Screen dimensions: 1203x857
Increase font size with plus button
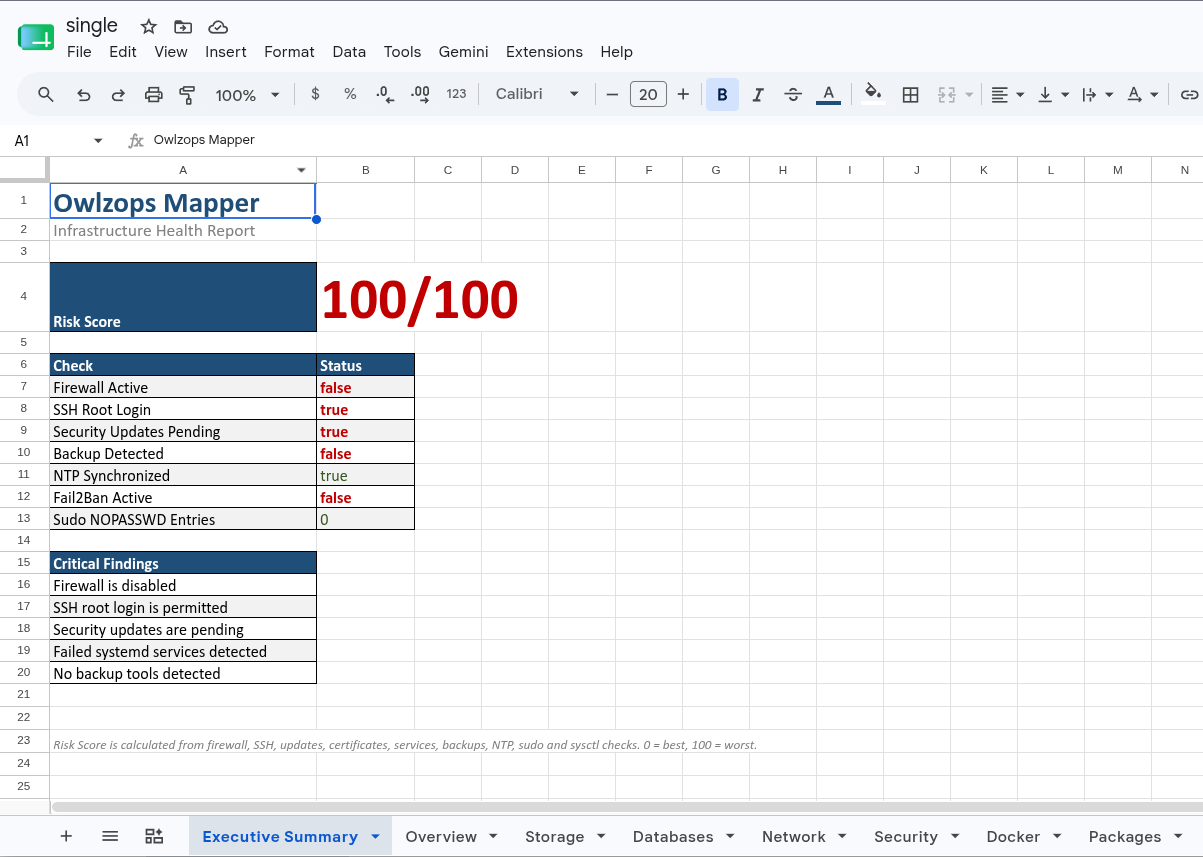coord(683,94)
